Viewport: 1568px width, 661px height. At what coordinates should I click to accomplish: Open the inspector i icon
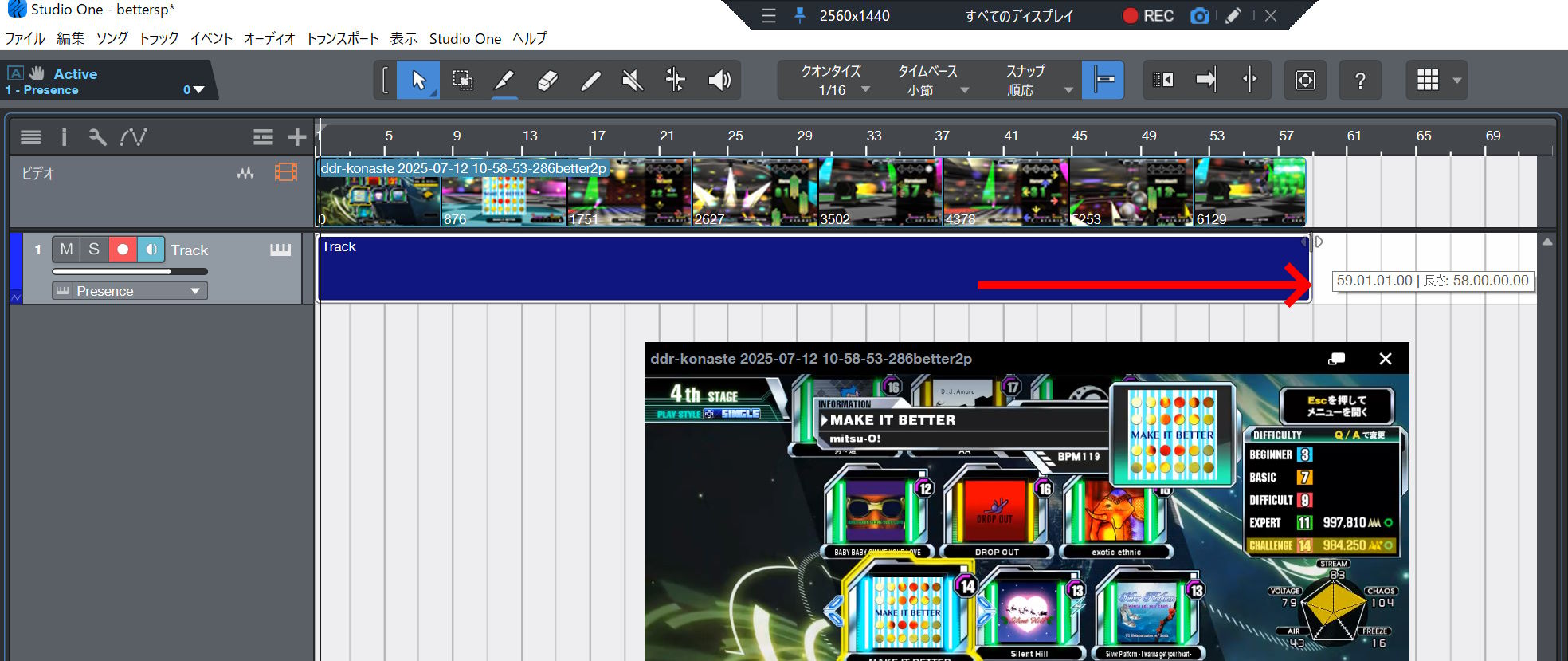click(64, 137)
